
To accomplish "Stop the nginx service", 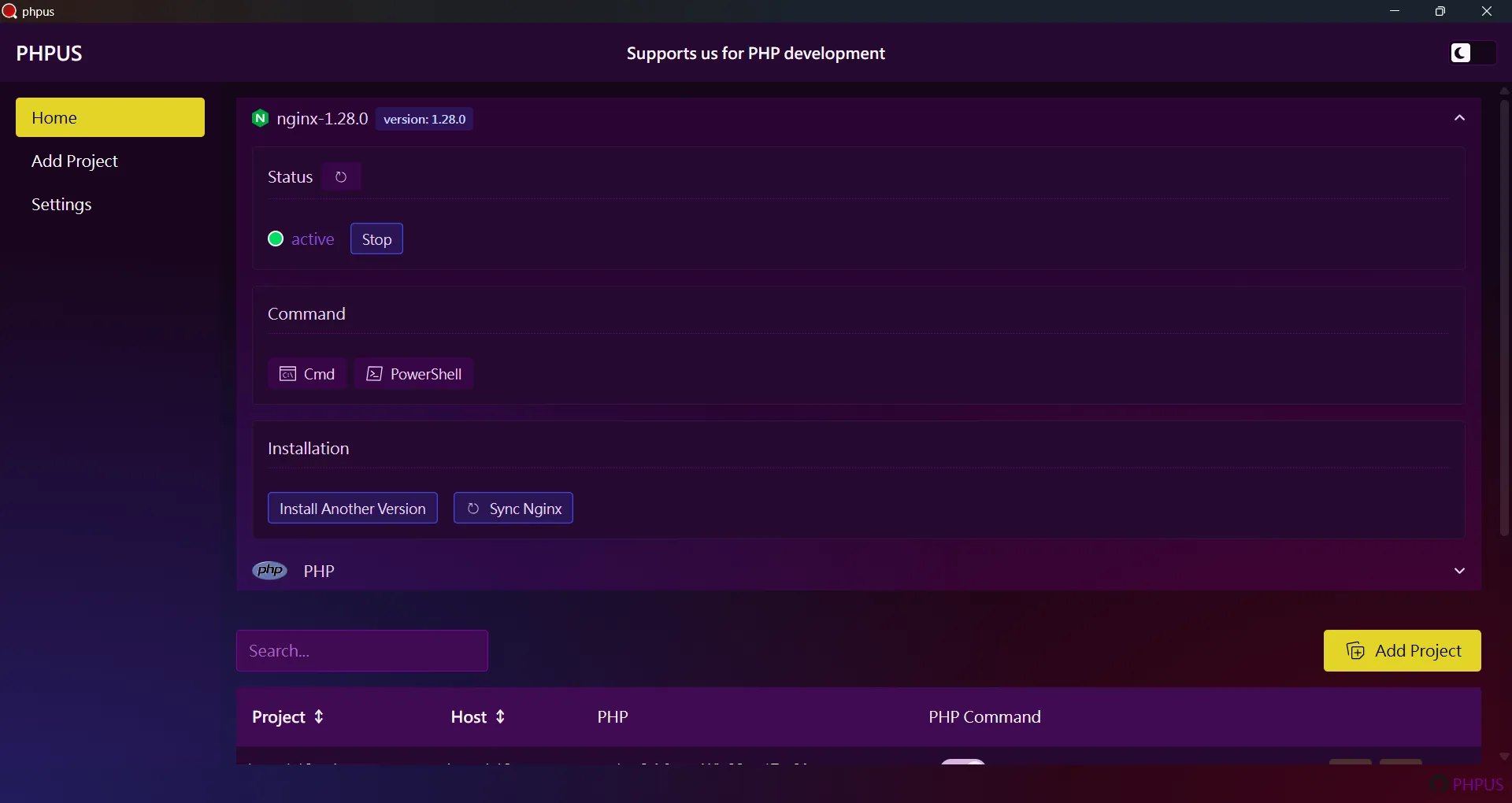I will [x=376, y=239].
